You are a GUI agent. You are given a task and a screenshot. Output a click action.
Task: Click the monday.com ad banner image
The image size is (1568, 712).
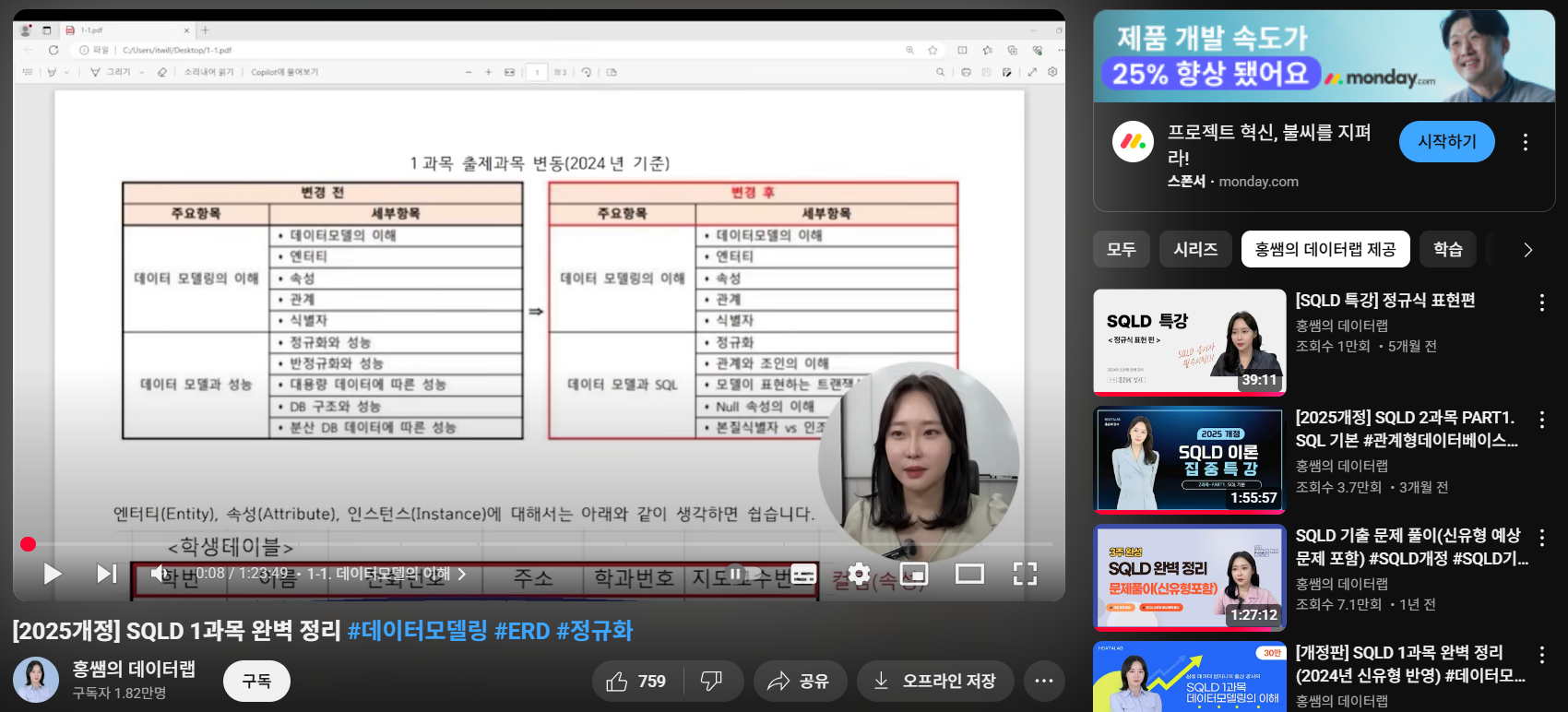tap(1324, 56)
